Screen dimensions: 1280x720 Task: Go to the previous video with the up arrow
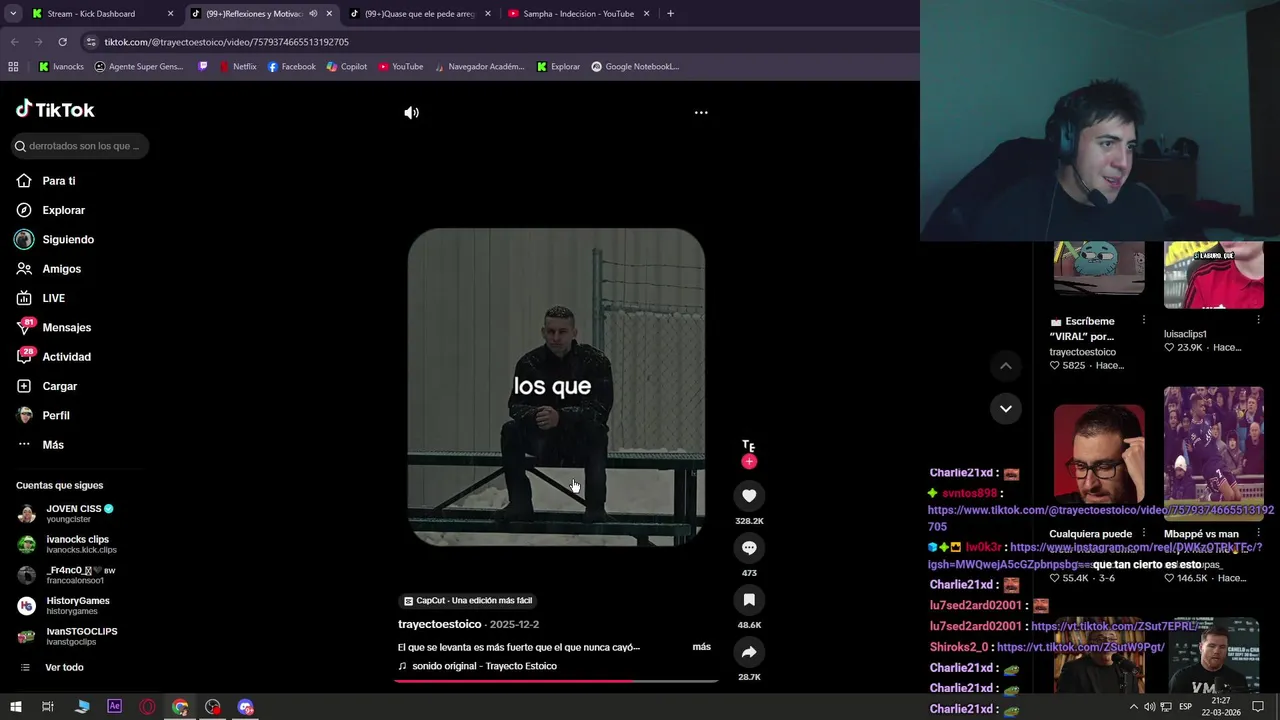point(1006,366)
